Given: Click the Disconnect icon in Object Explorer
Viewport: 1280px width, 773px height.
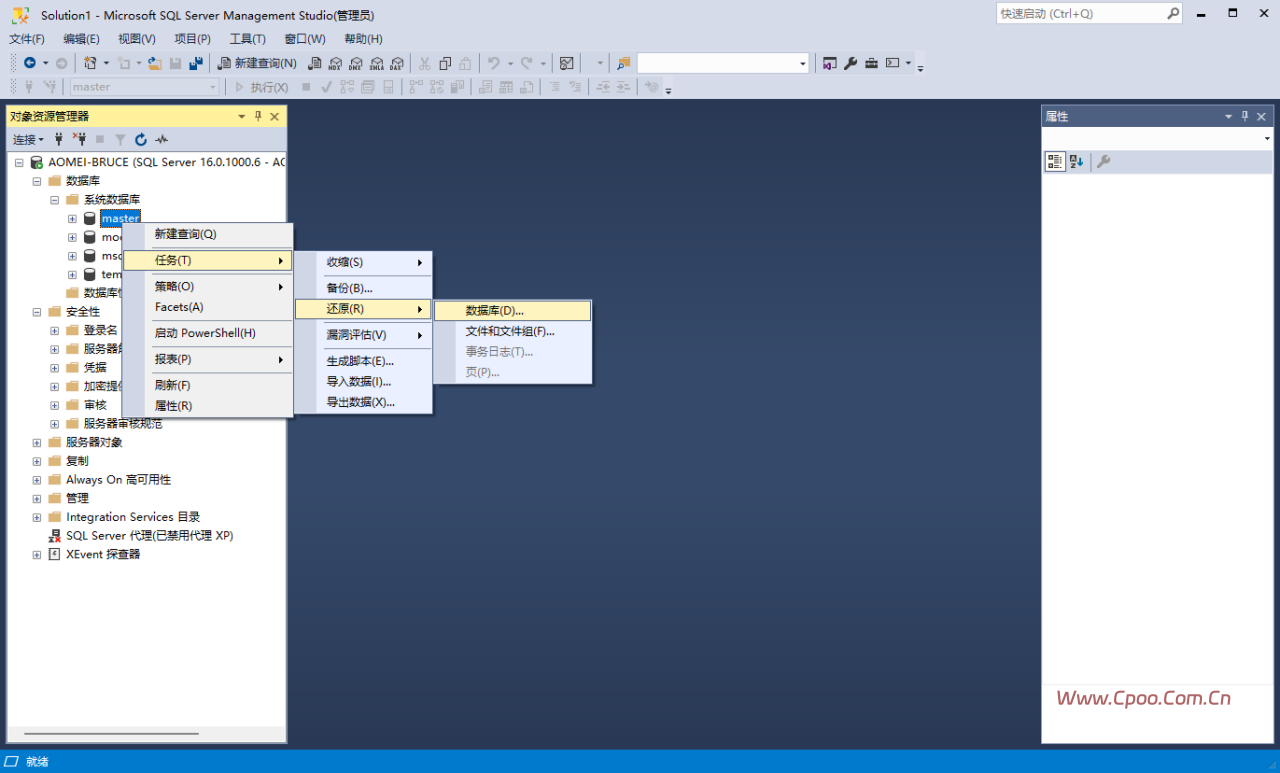Looking at the screenshot, I should coord(79,139).
